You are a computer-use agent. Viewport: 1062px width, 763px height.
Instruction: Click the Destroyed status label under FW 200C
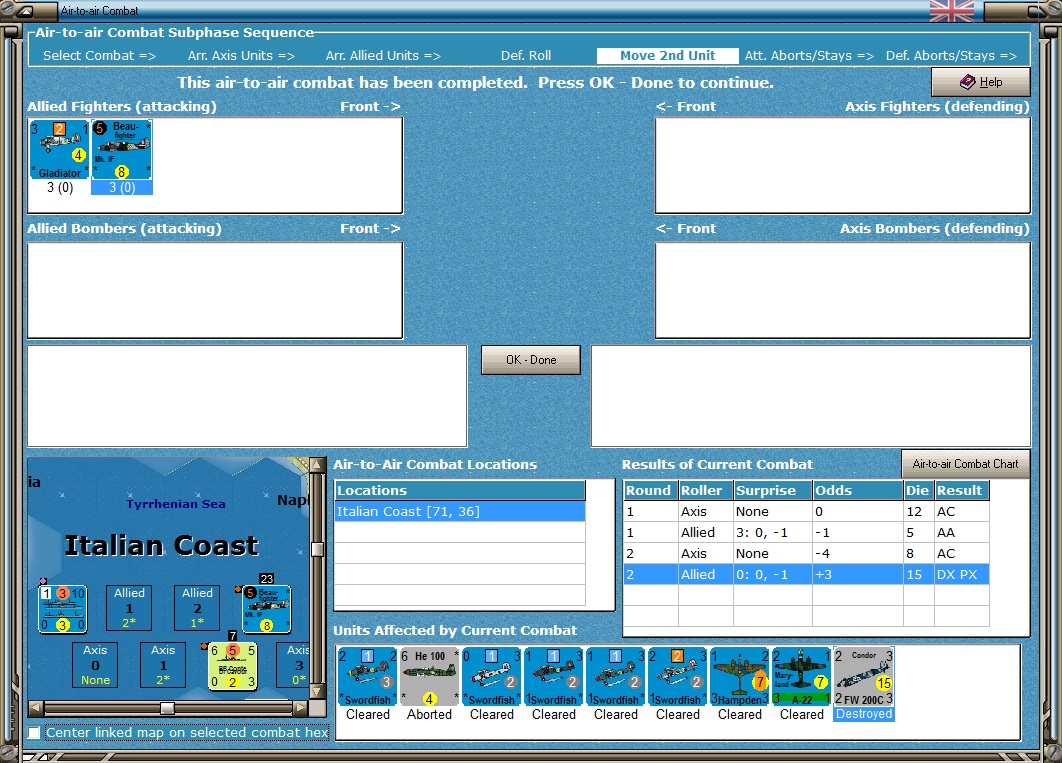pos(864,714)
